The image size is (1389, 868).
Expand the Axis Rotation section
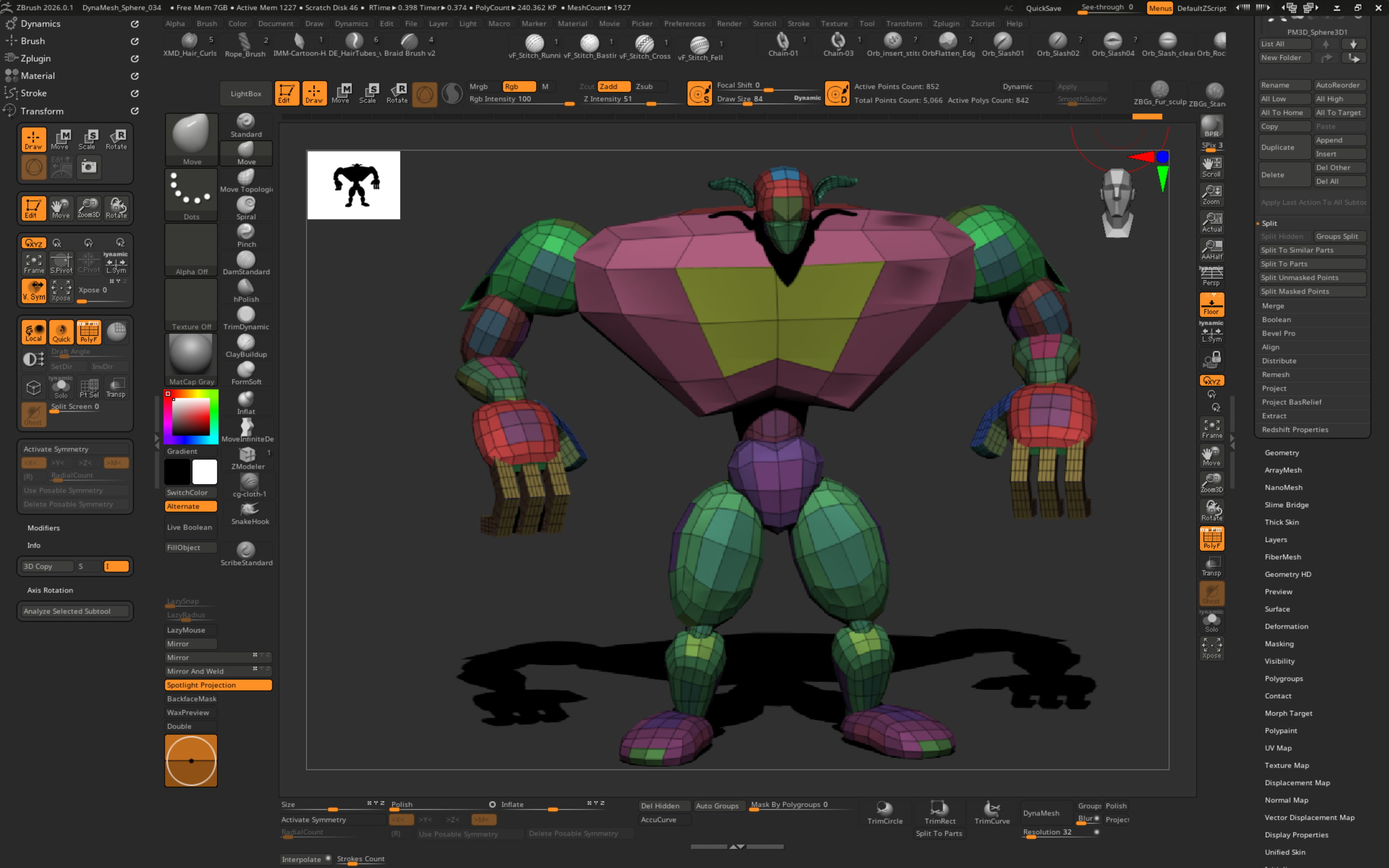click(x=50, y=590)
